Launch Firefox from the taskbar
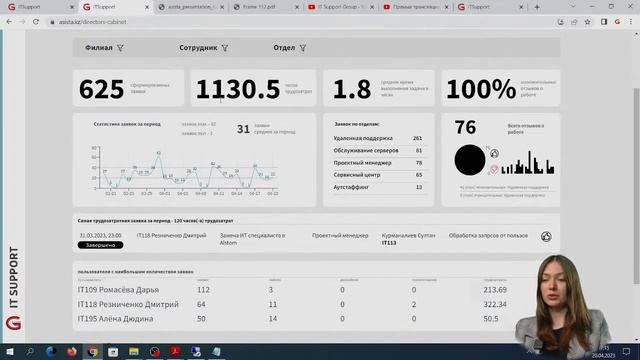Viewport: 640px width, 360px height. (x=72, y=351)
